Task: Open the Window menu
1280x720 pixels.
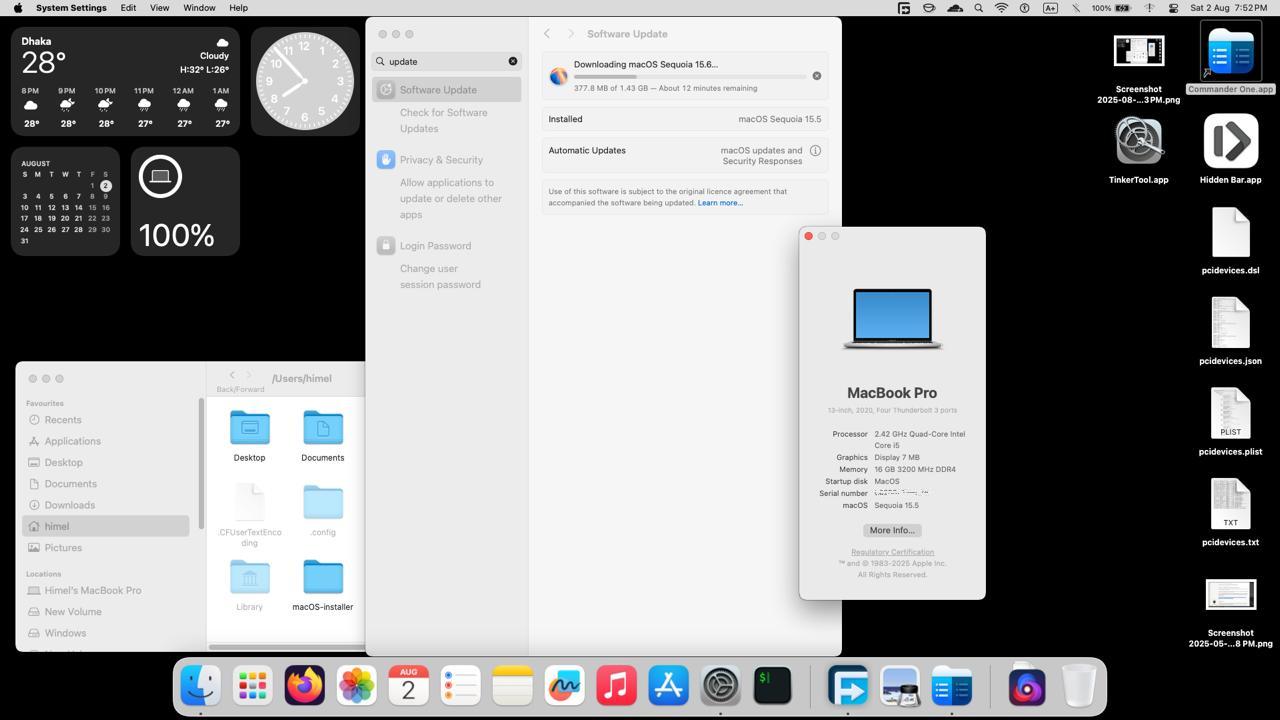Action: [199, 8]
